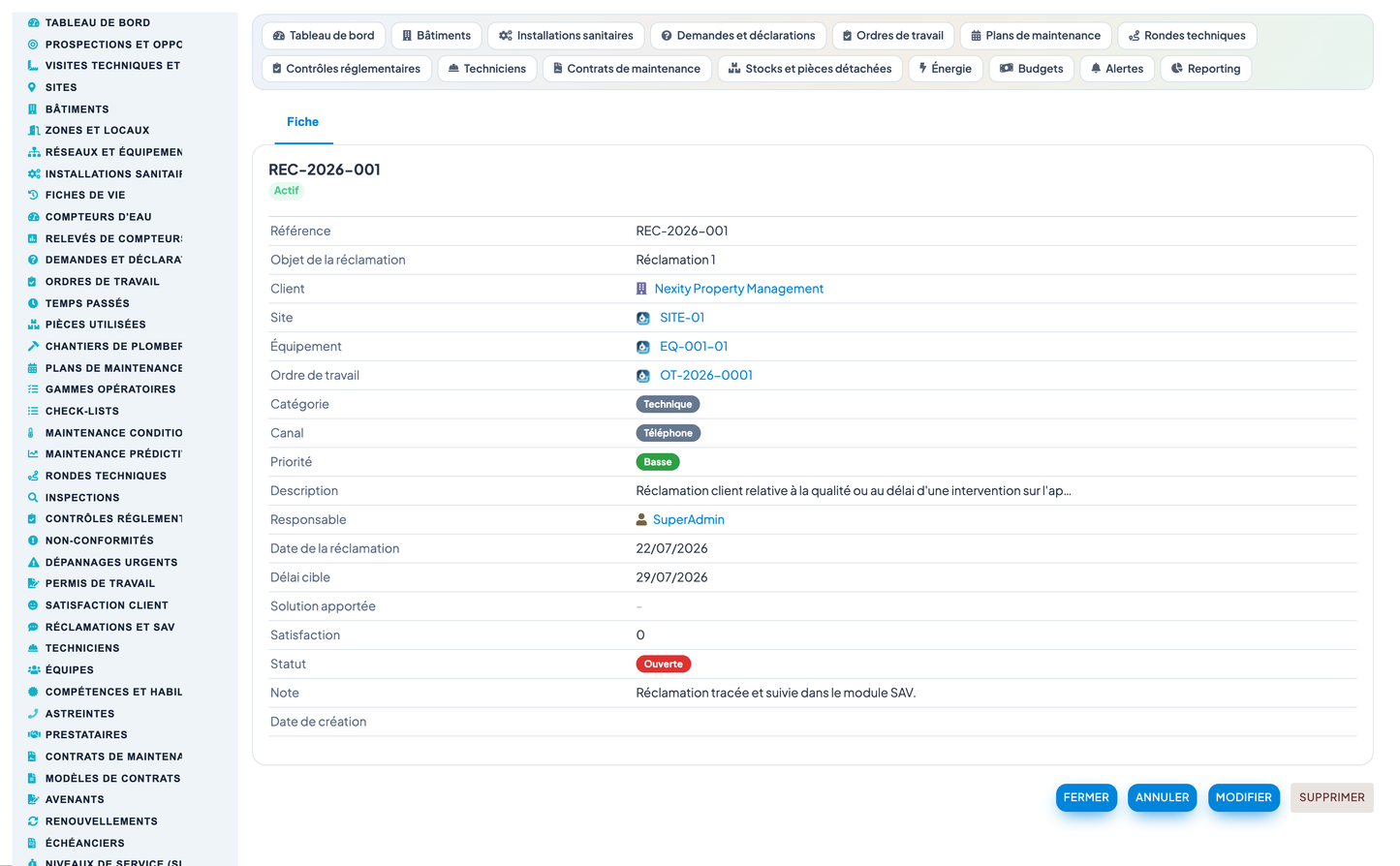Open Installations sanitaires top shortcut
The height and width of the screenshot is (866, 1400).
(566, 36)
